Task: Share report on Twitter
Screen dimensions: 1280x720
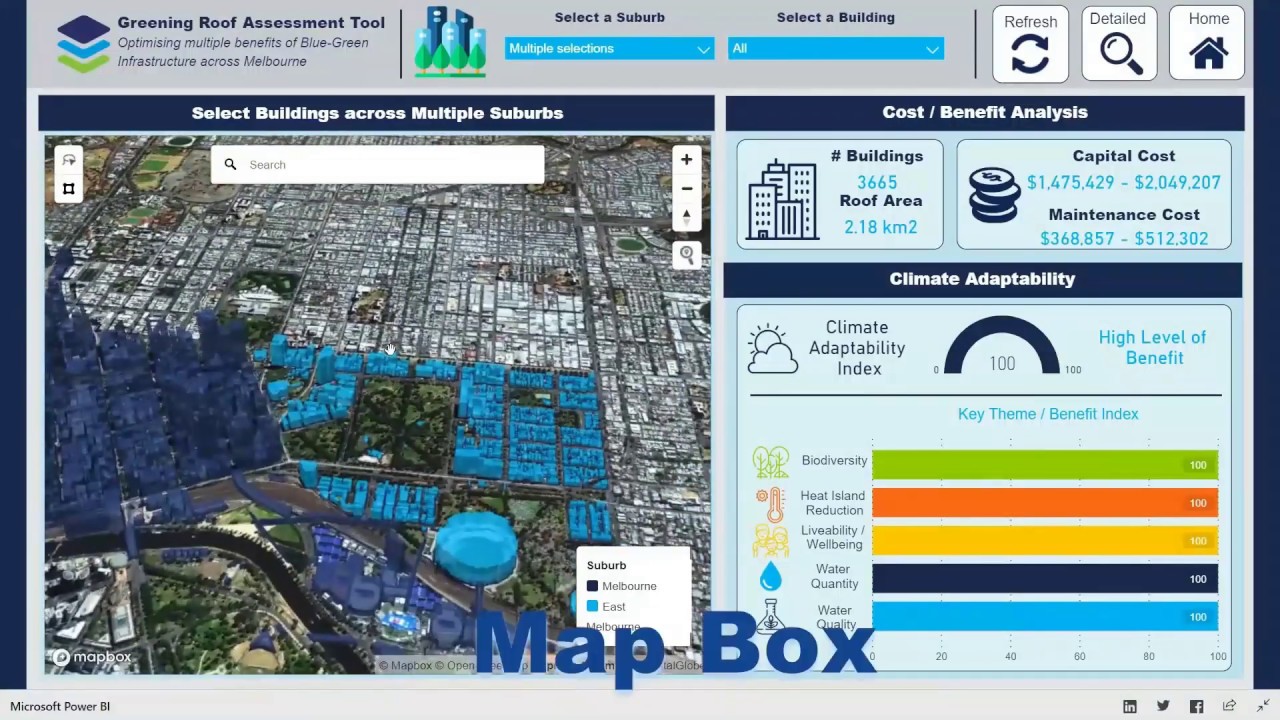Action: [x=1163, y=706]
